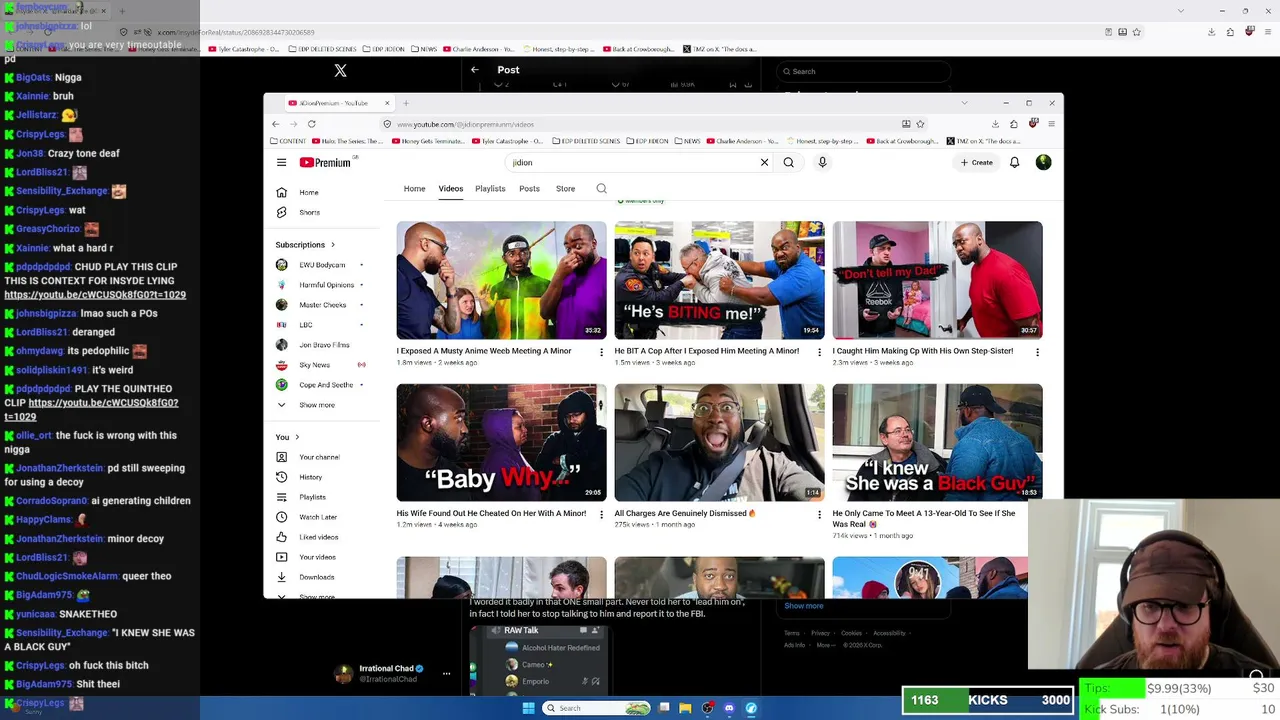1280x720 pixels.
Task: Expand the Subscriptions section chevron
Action: [x=333, y=245]
